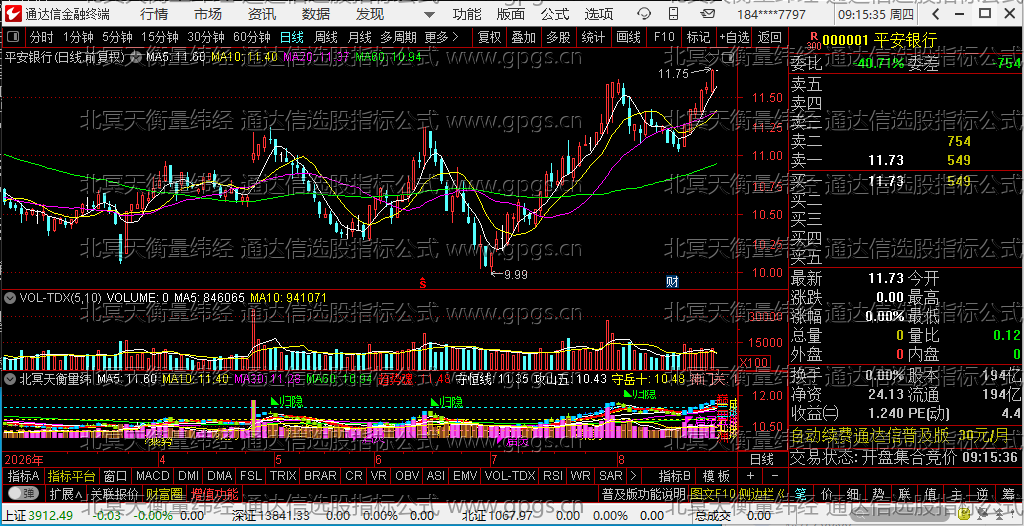Click the refresh/connection icon in title bar
Screen dimensions: 1024x526
click(645, 14)
